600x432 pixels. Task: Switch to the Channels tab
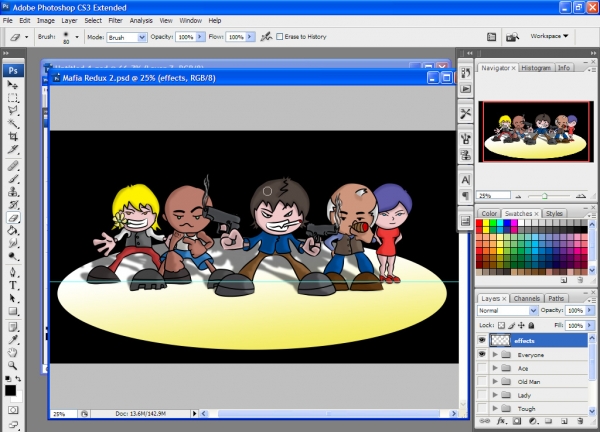click(x=527, y=298)
